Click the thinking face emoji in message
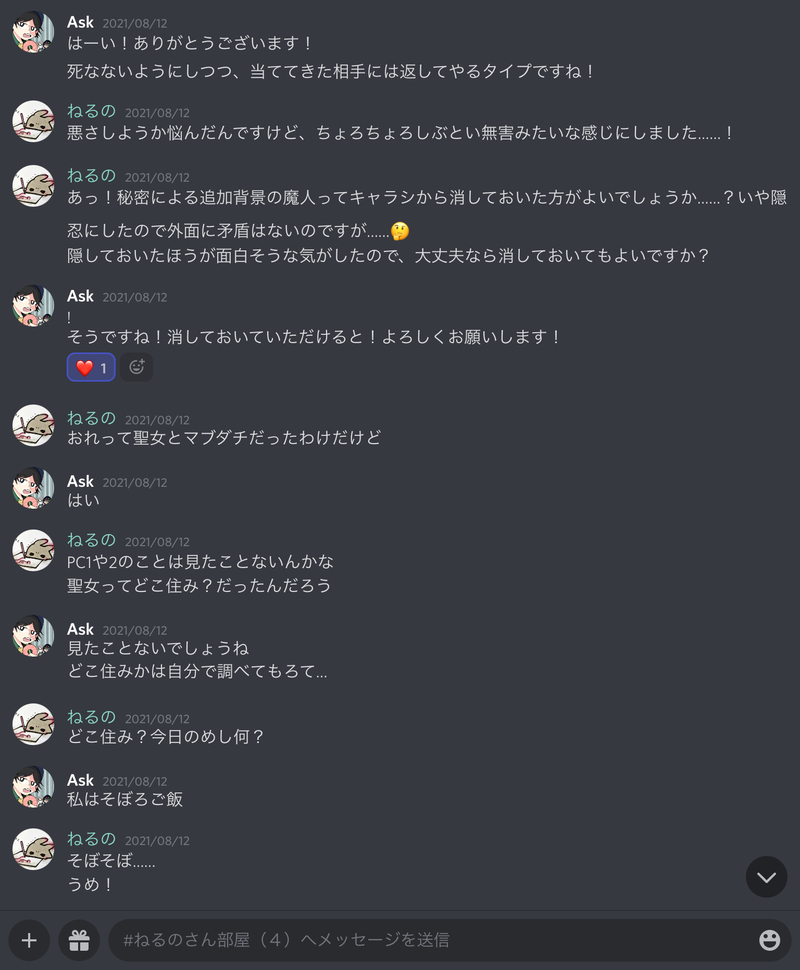Image resolution: width=800 pixels, height=970 pixels. [x=400, y=231]
